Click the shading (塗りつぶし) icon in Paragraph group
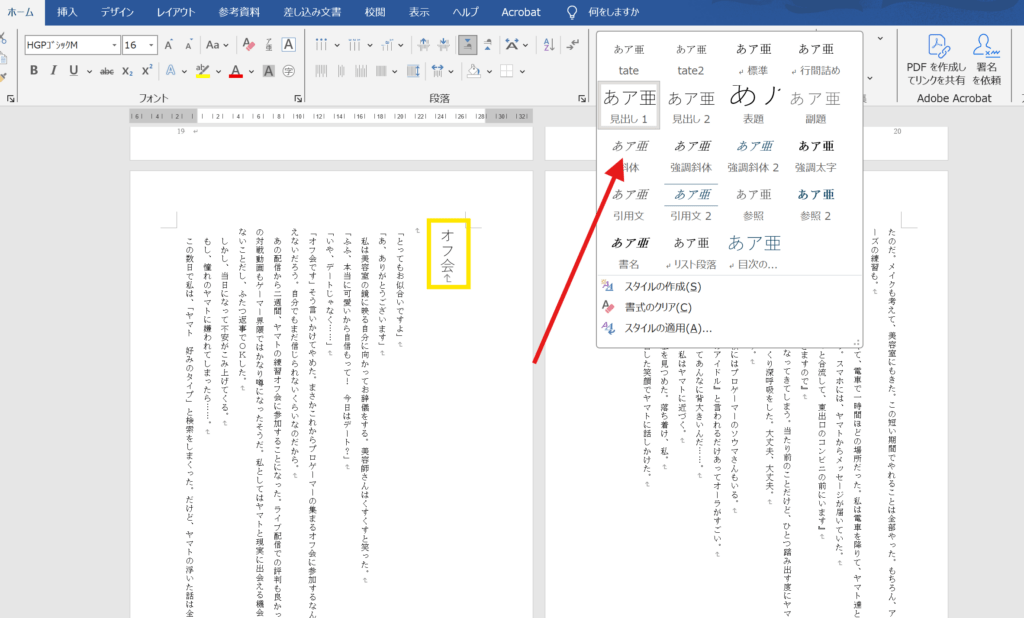Image resolution: width=1024 pixels, height=618 pixels. 474,72
